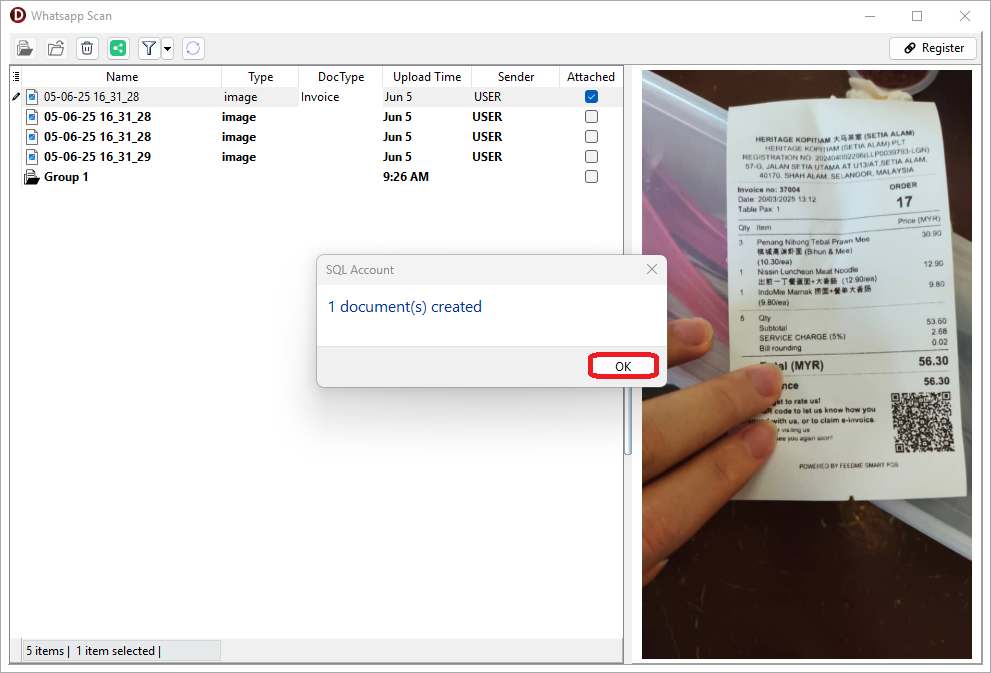This screenshot has width=991, height=673.
Task: Click file icon of 05-06-25 16_31_29 row
Action: [x=32, y=157]
